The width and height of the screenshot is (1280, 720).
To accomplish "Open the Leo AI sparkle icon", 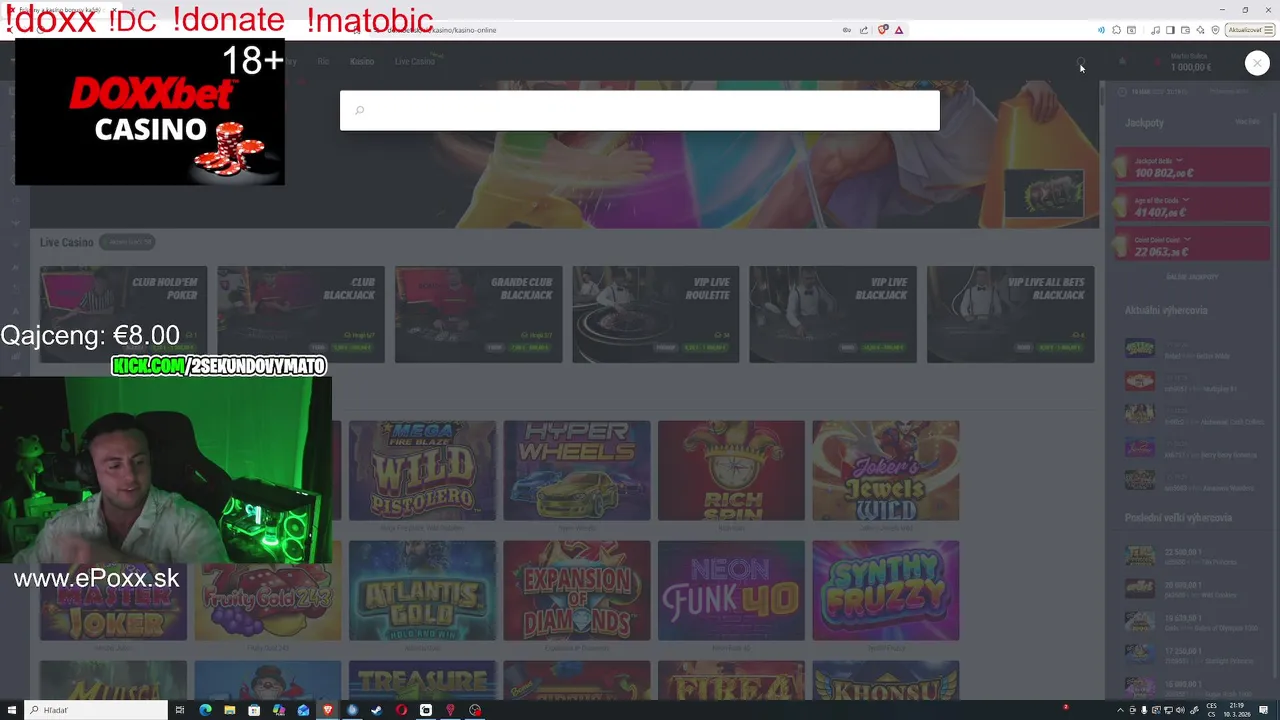I will point(1200,30).
